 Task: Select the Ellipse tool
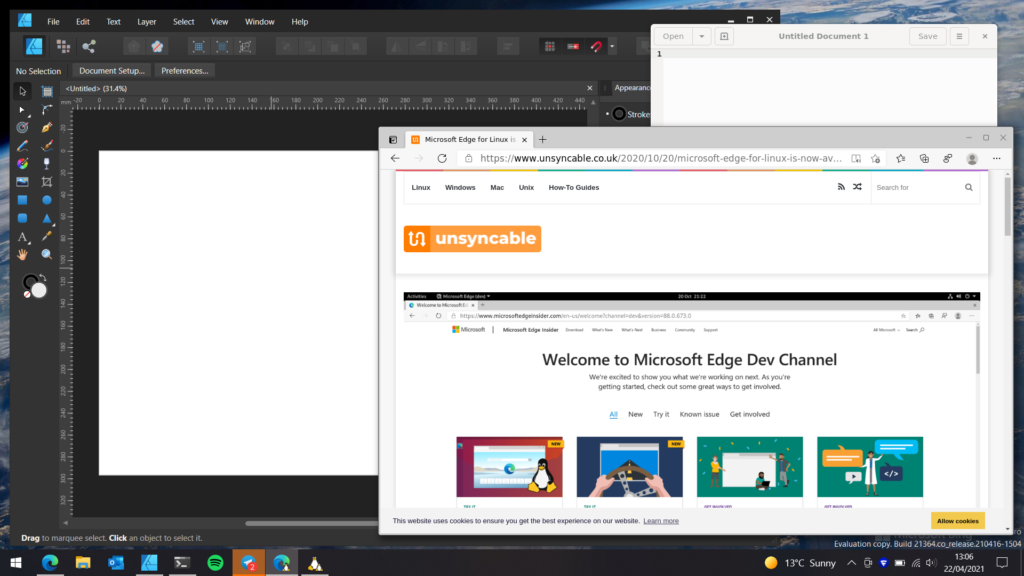click(46, 199)
